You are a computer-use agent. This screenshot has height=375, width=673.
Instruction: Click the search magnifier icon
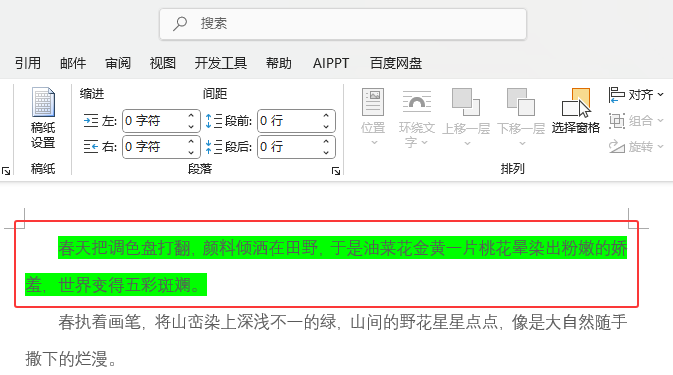[x=180, y=24]
